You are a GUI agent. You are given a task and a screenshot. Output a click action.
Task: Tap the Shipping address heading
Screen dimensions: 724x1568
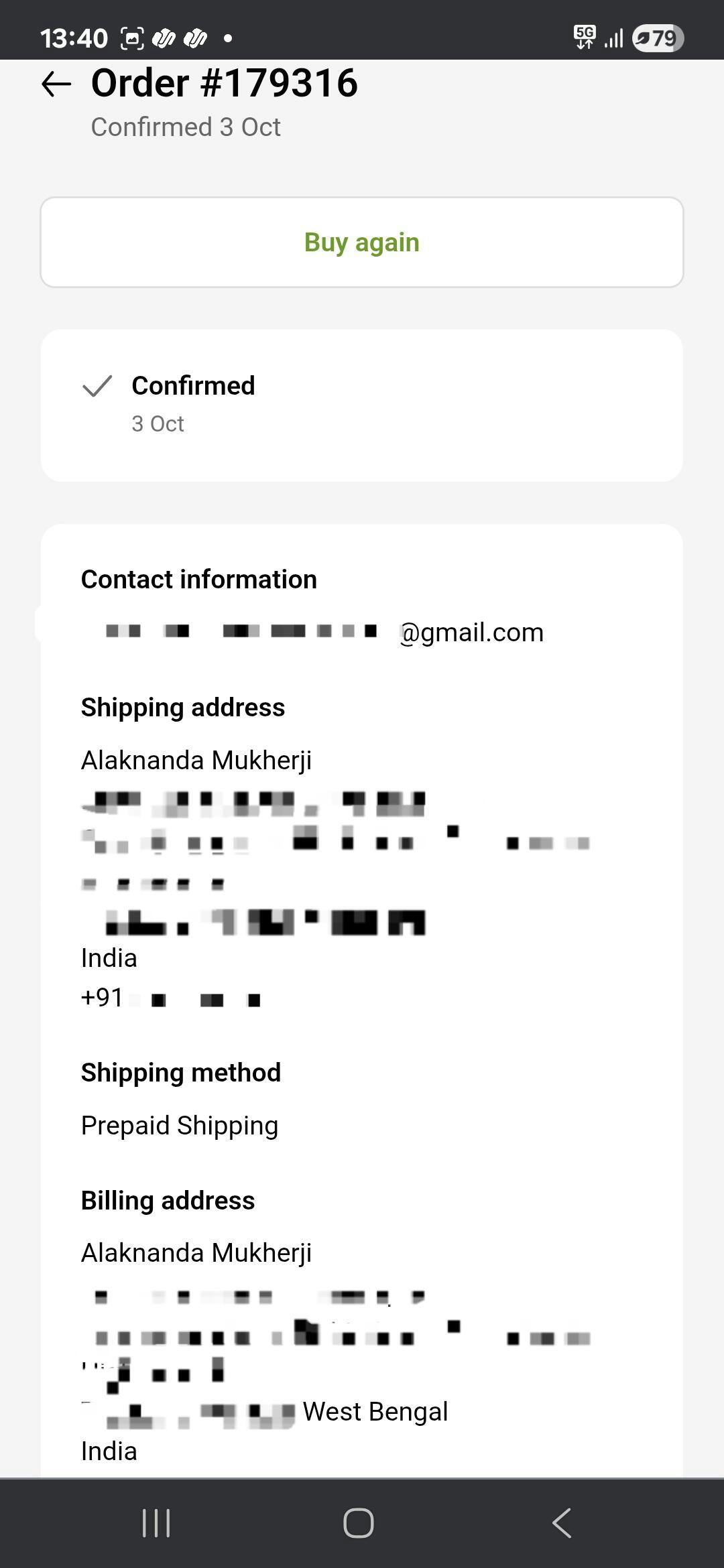[x=183, y=708]
